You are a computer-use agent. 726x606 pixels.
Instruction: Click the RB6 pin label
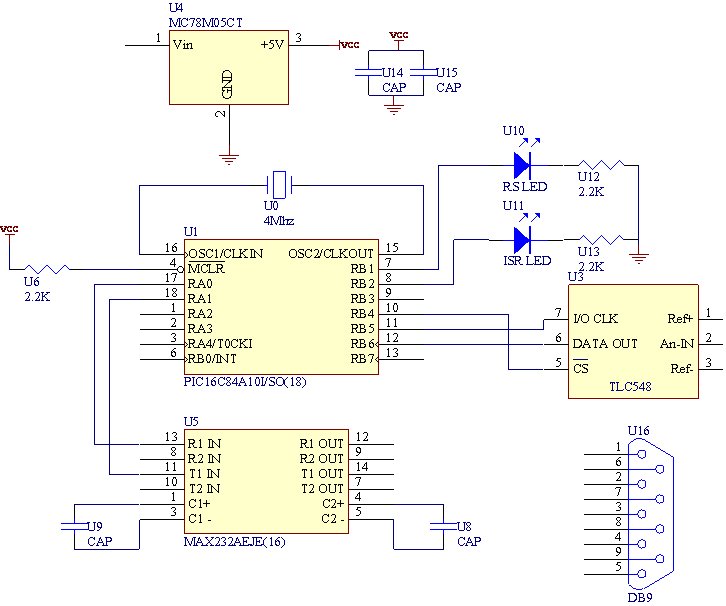[362, 344]
